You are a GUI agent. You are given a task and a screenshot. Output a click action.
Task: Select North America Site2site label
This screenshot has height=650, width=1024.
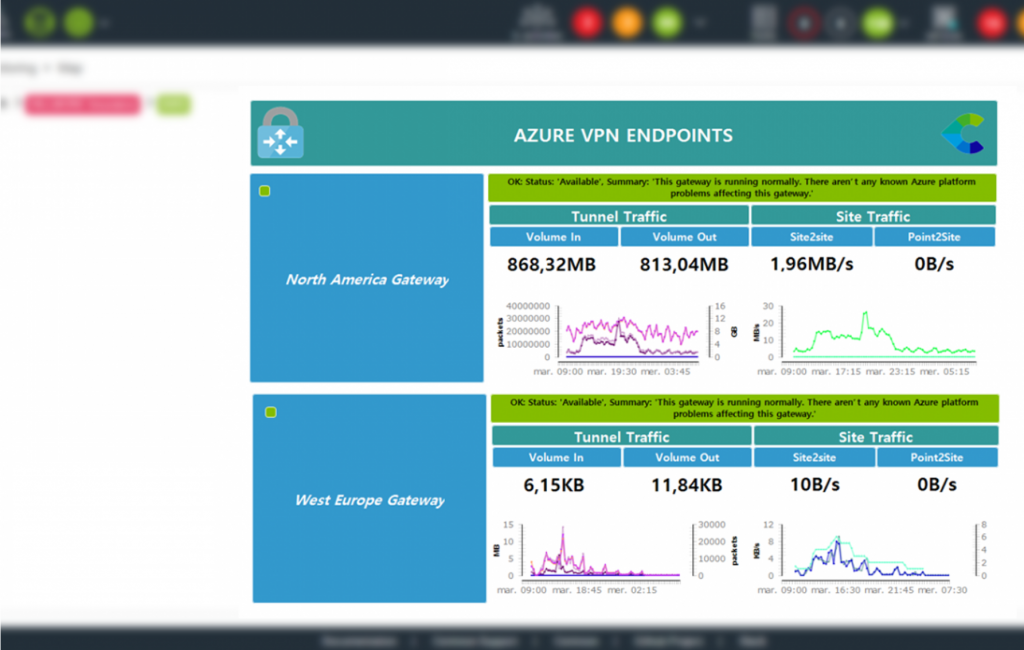pos(812,237)
